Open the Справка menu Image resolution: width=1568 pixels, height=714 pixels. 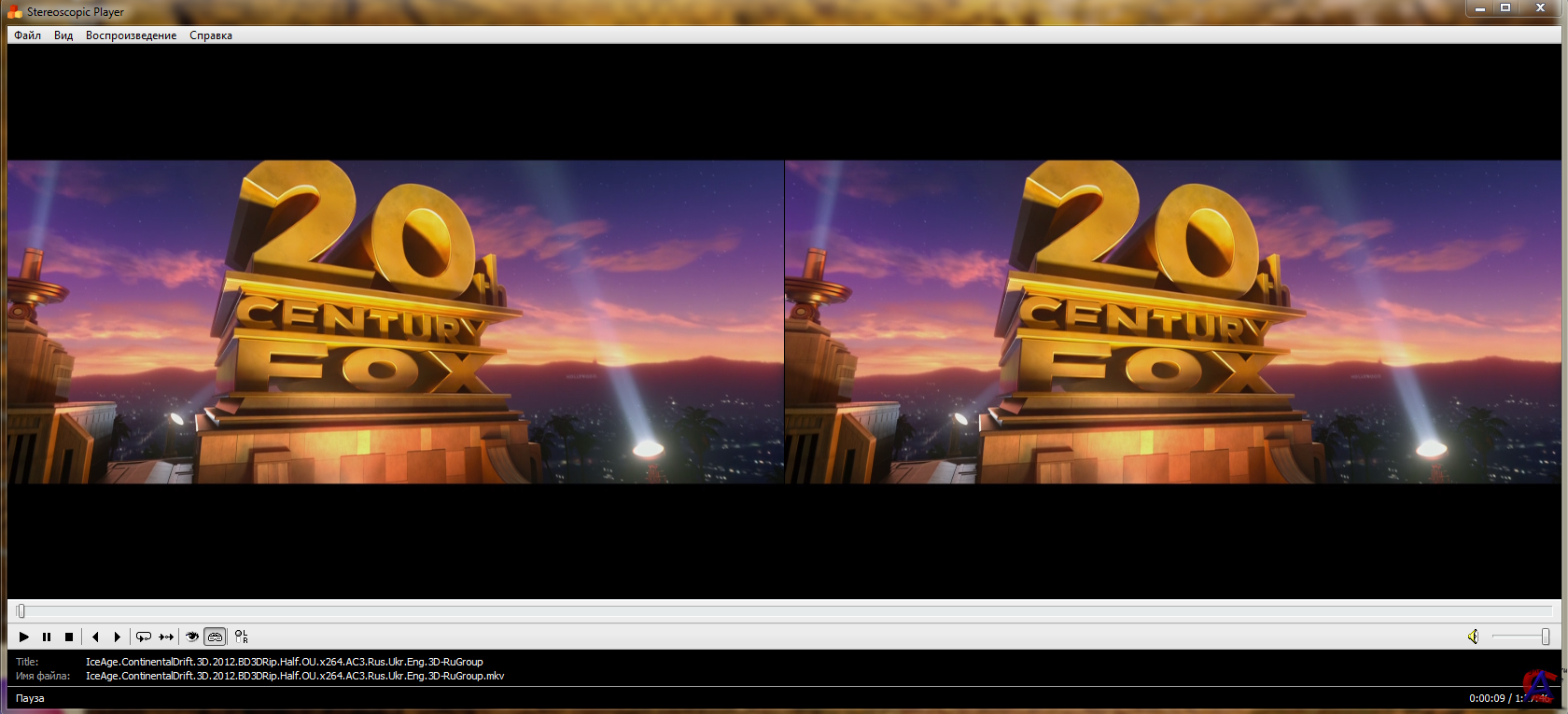pos(211,35)
